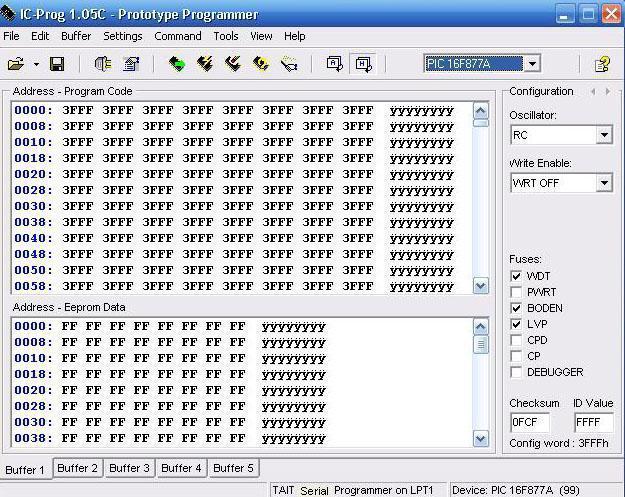Image resolution: width=625 pixels, height=497 pixels.
Task: Select Program Code address 0058 row label
Action: [33, 286]
